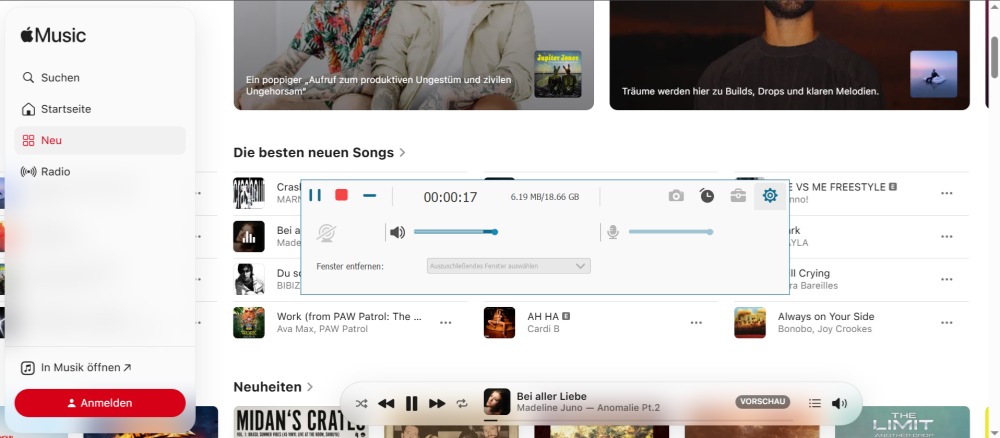The image size is (1000, 438).
Task: Open the player queue list icon
Action: coord(814,403)
